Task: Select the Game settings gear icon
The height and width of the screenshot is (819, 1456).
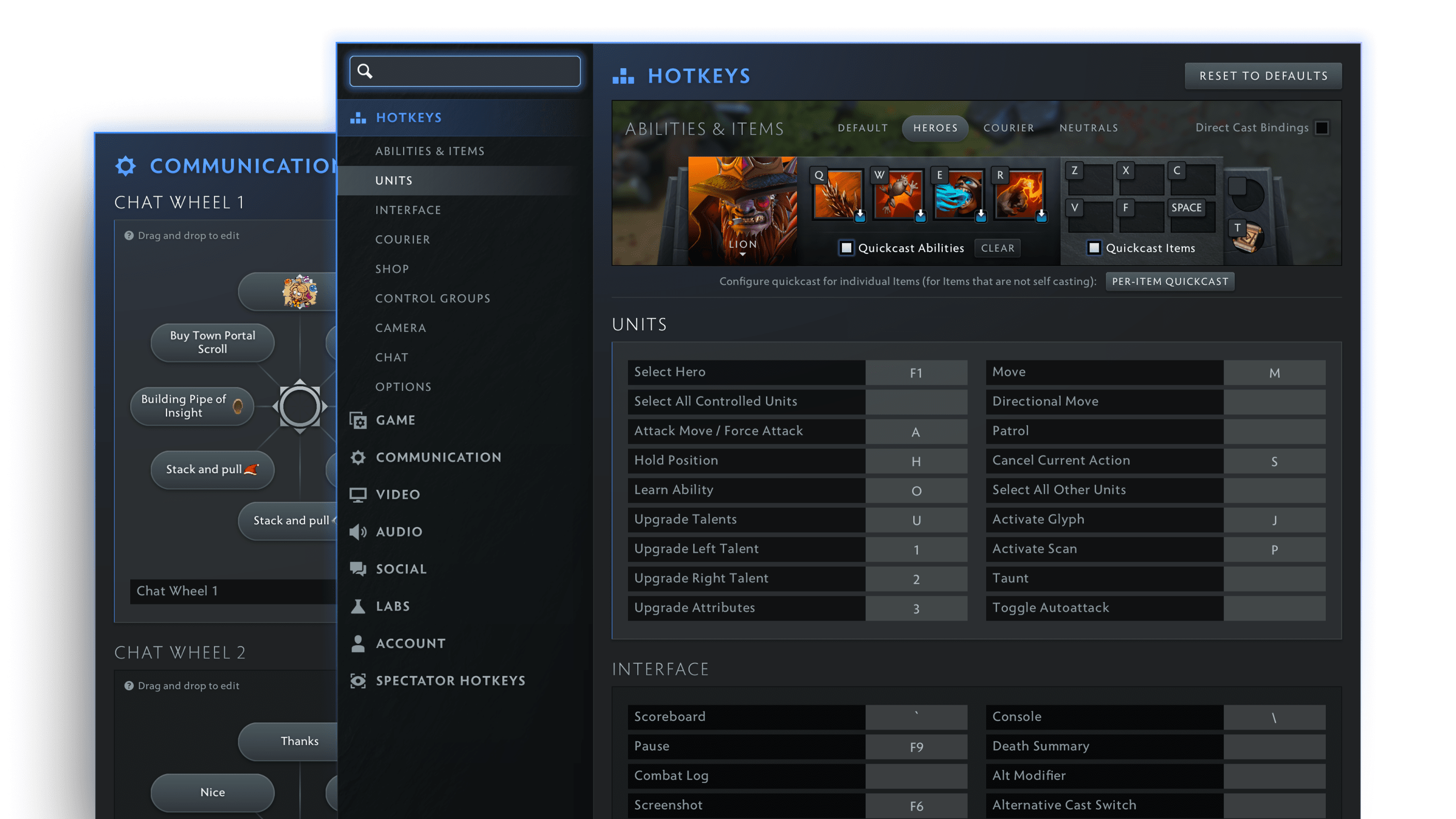Action: (x=358, y=420)
